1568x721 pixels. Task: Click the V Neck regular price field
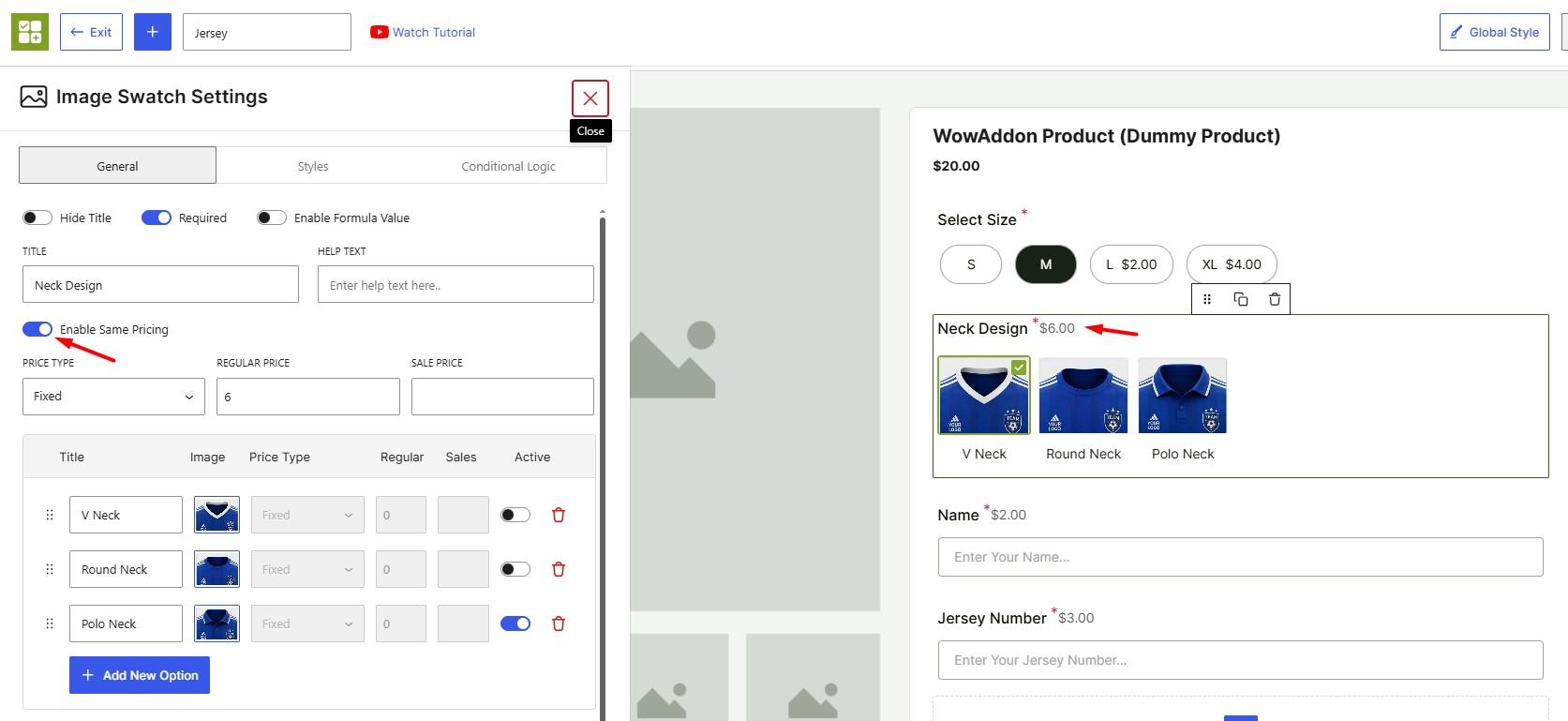(x=401, y=515)
